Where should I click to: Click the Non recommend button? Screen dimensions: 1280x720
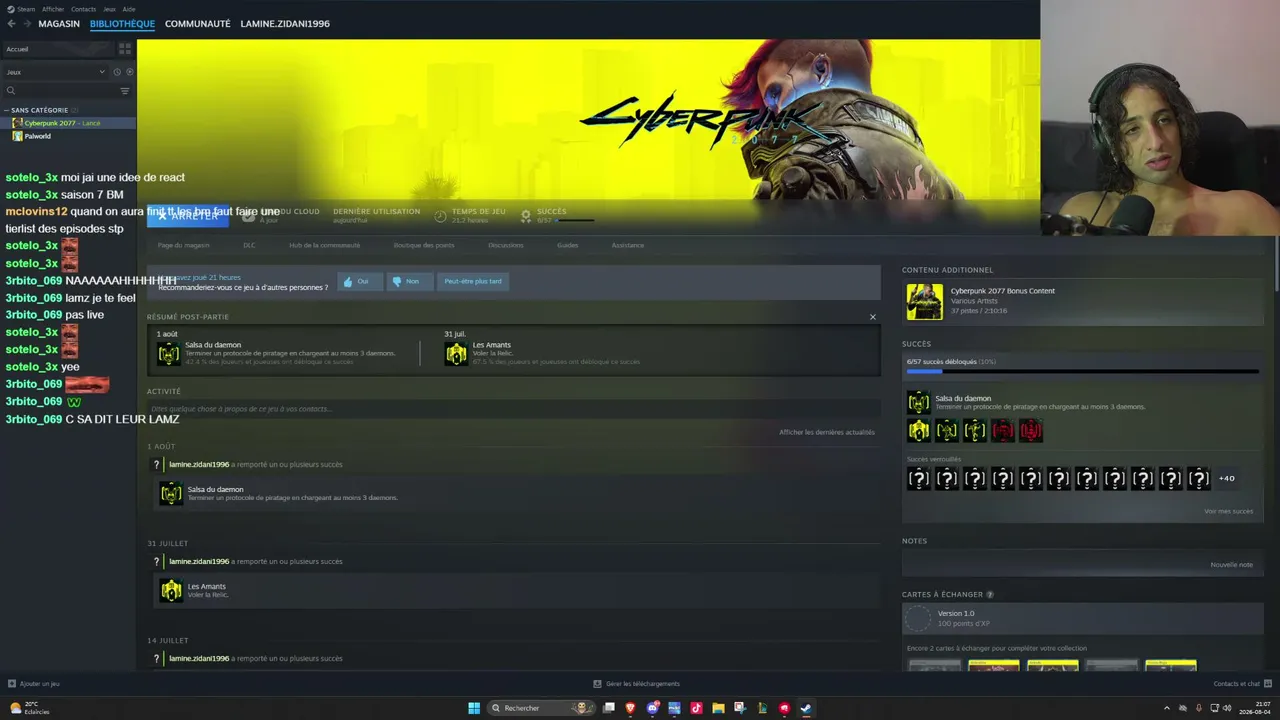click(408, 281)
